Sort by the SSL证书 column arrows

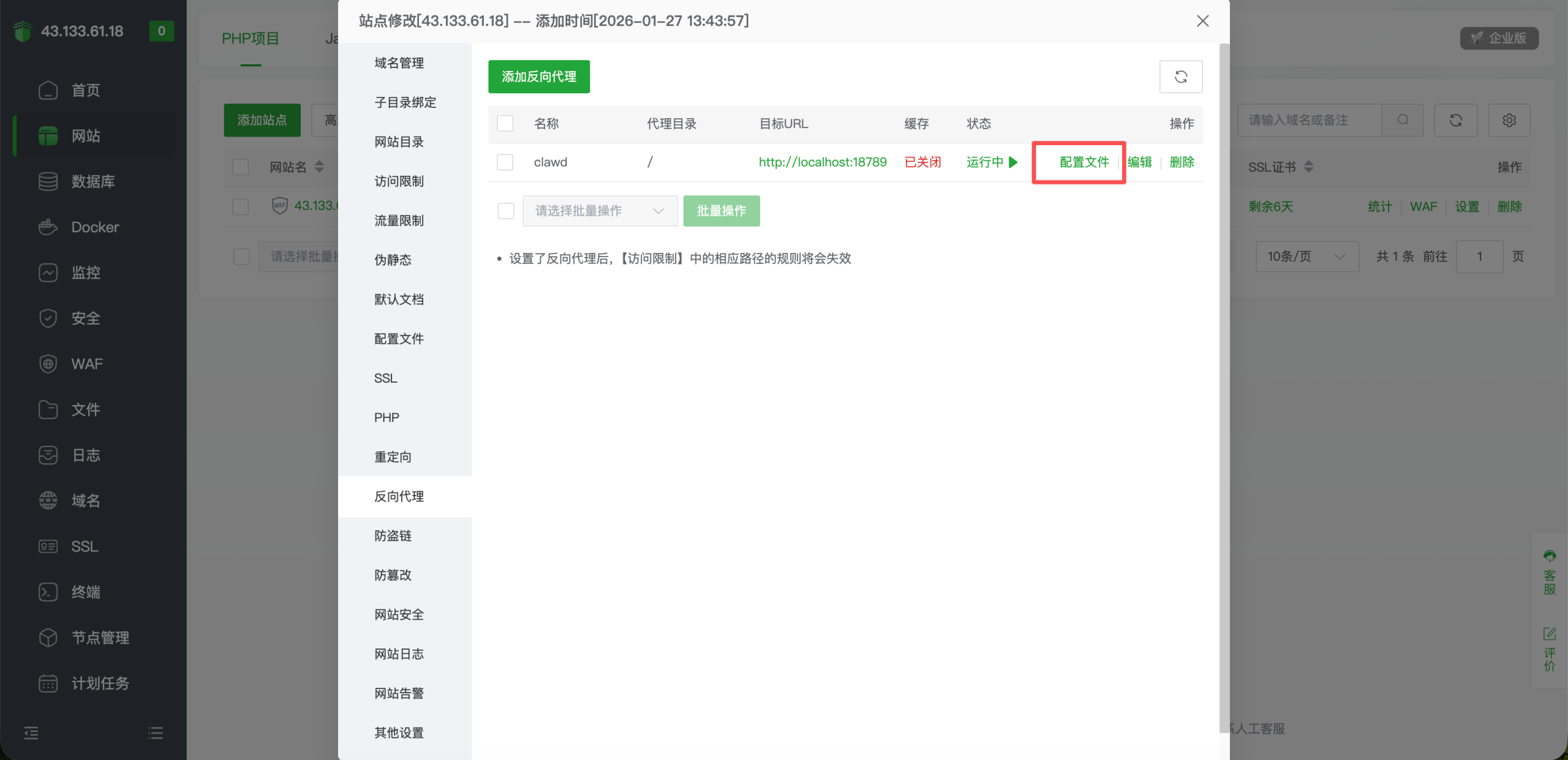(1308, 167)
